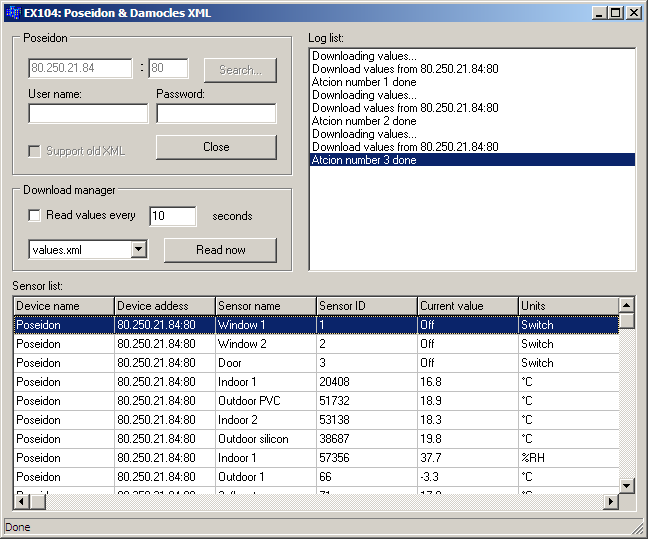Click the seconds interval field showing 10
The height and width of the screenshot is (539, 648).
(x=173, y=216)
